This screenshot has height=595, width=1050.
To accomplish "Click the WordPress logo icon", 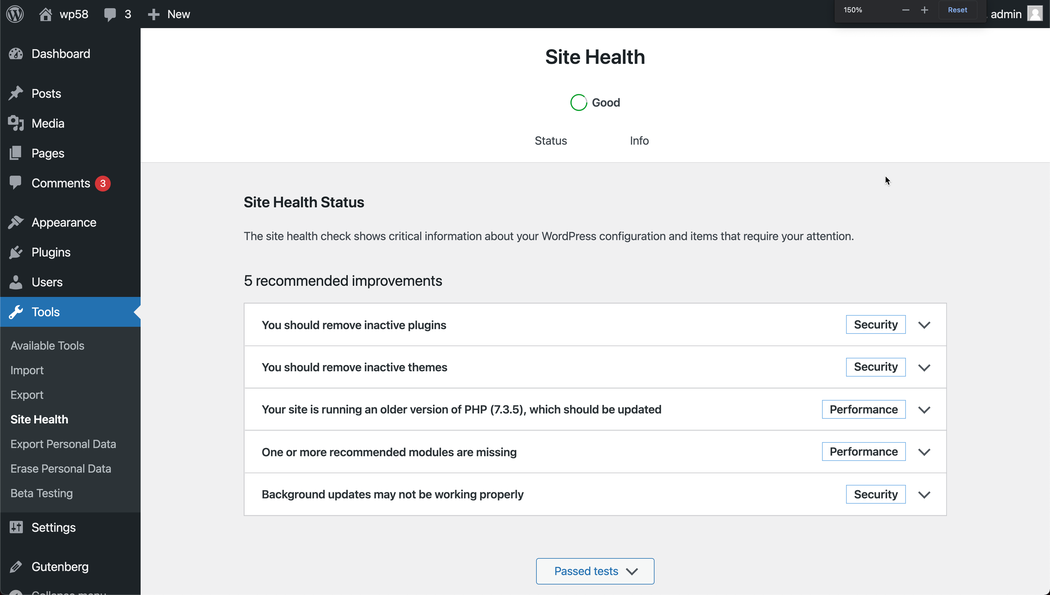I will pos(15,14).
